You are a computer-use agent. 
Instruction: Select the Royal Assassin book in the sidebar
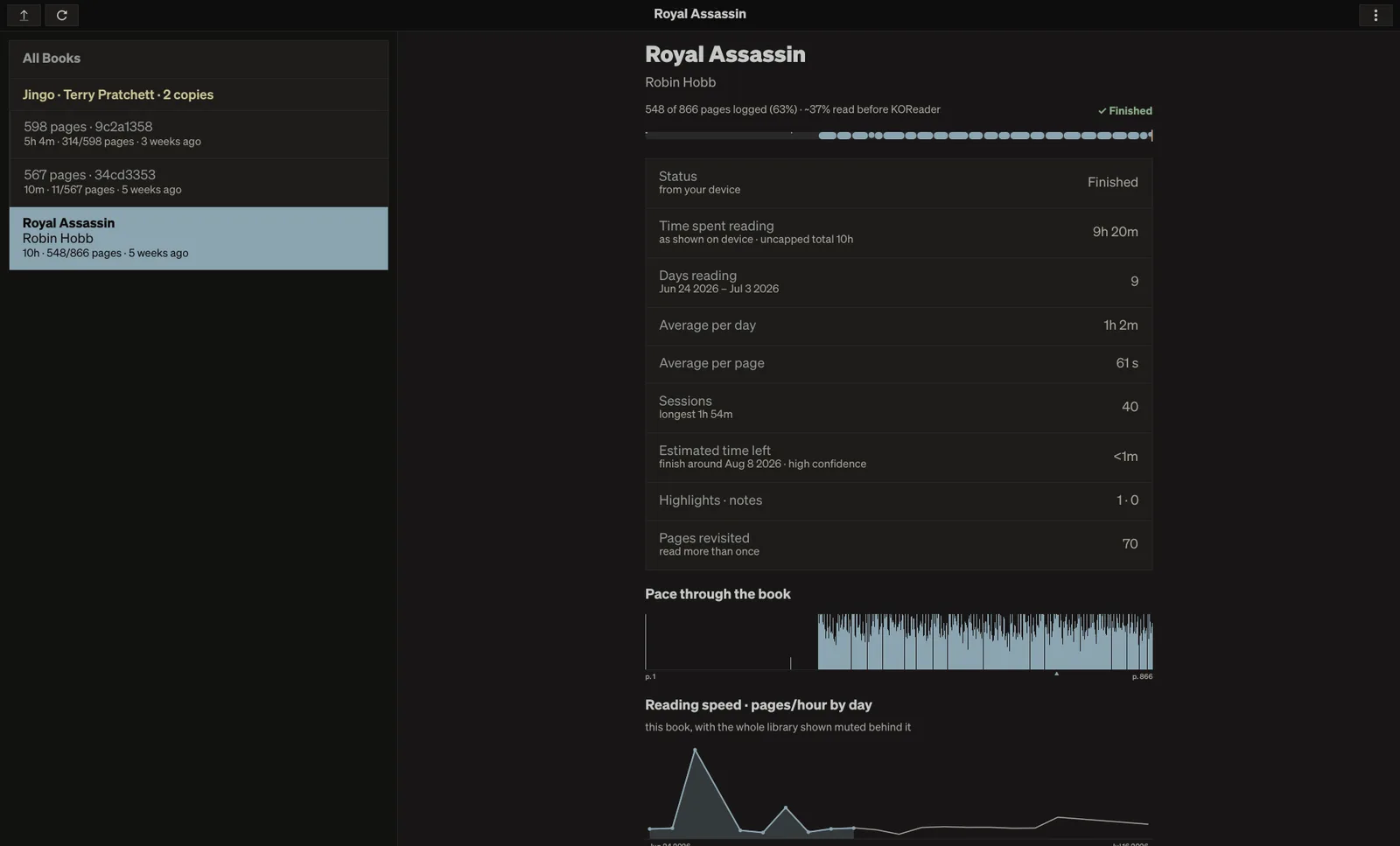coord(199,238)
